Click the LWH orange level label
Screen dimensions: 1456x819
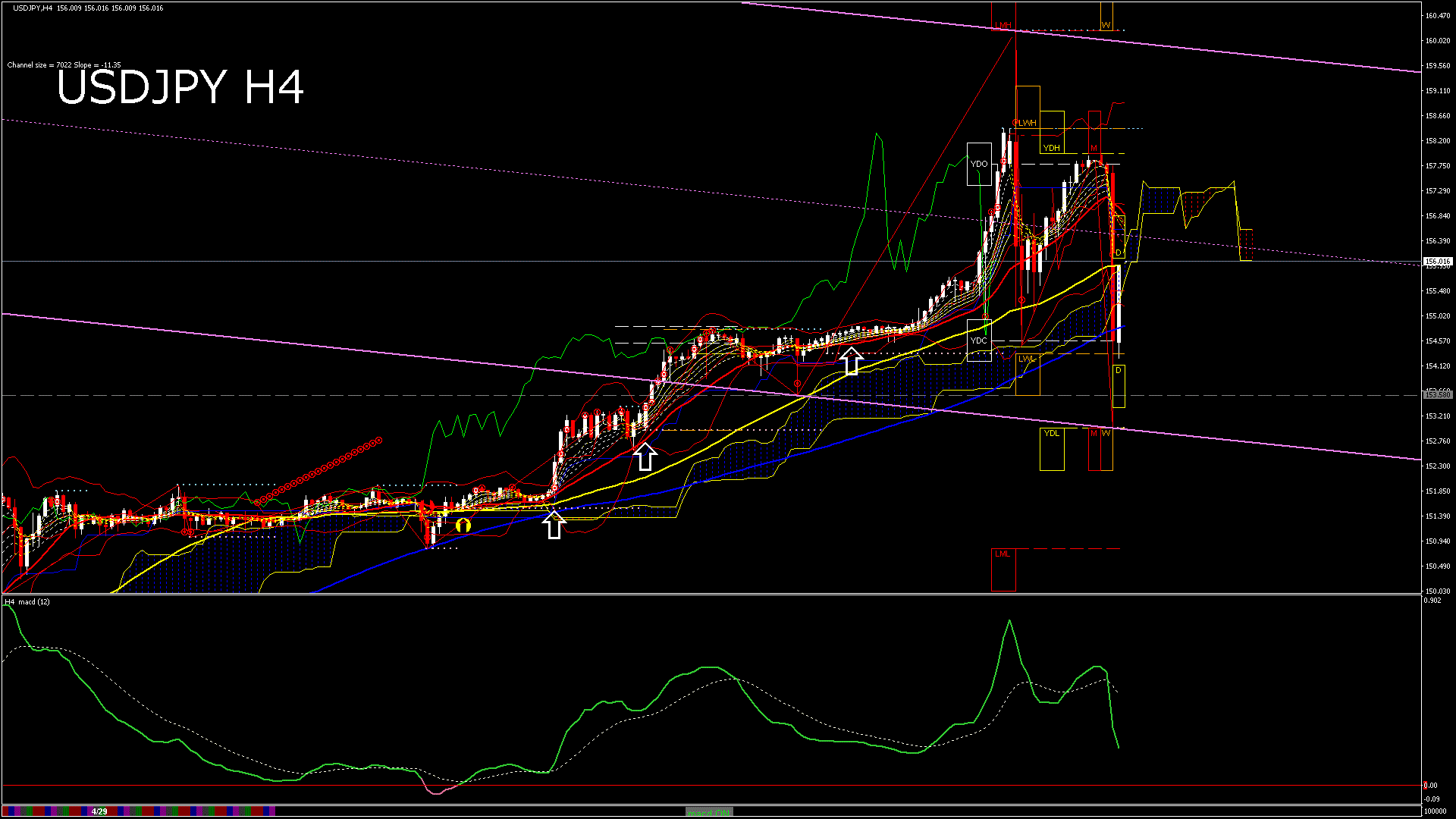(x=1026, y=123)
